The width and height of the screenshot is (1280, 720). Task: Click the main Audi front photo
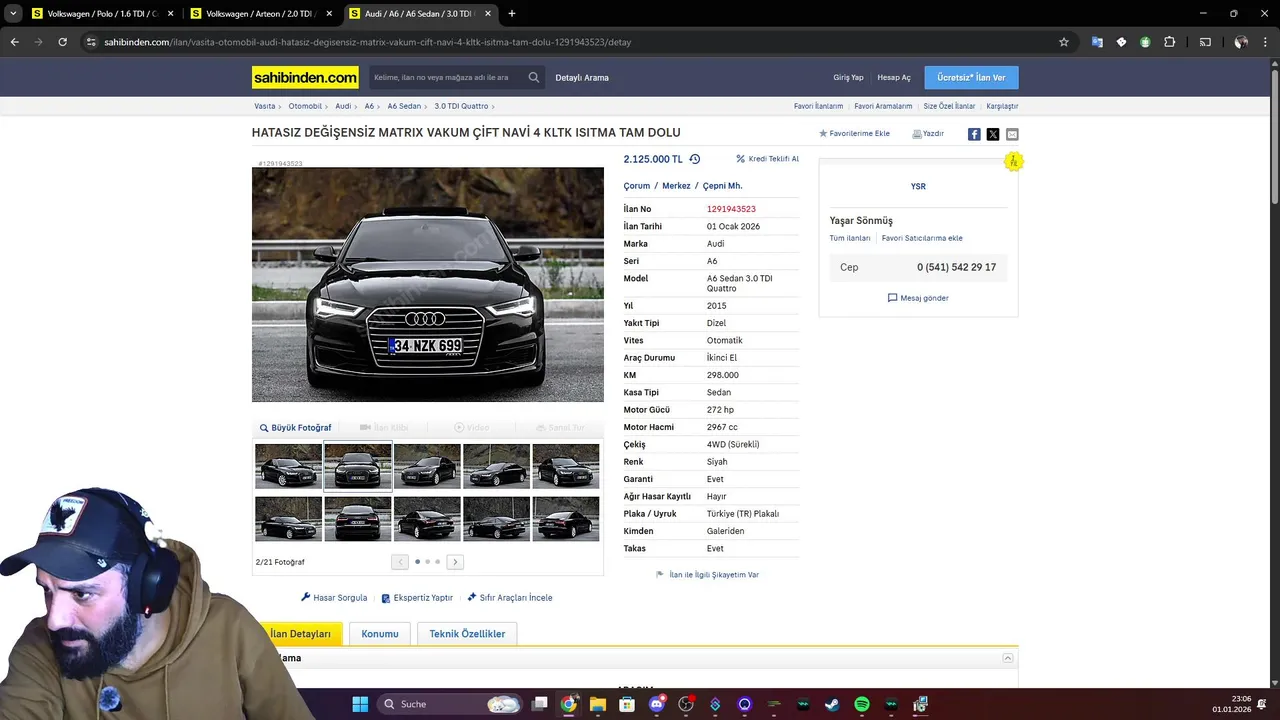[x=428, y=284]
